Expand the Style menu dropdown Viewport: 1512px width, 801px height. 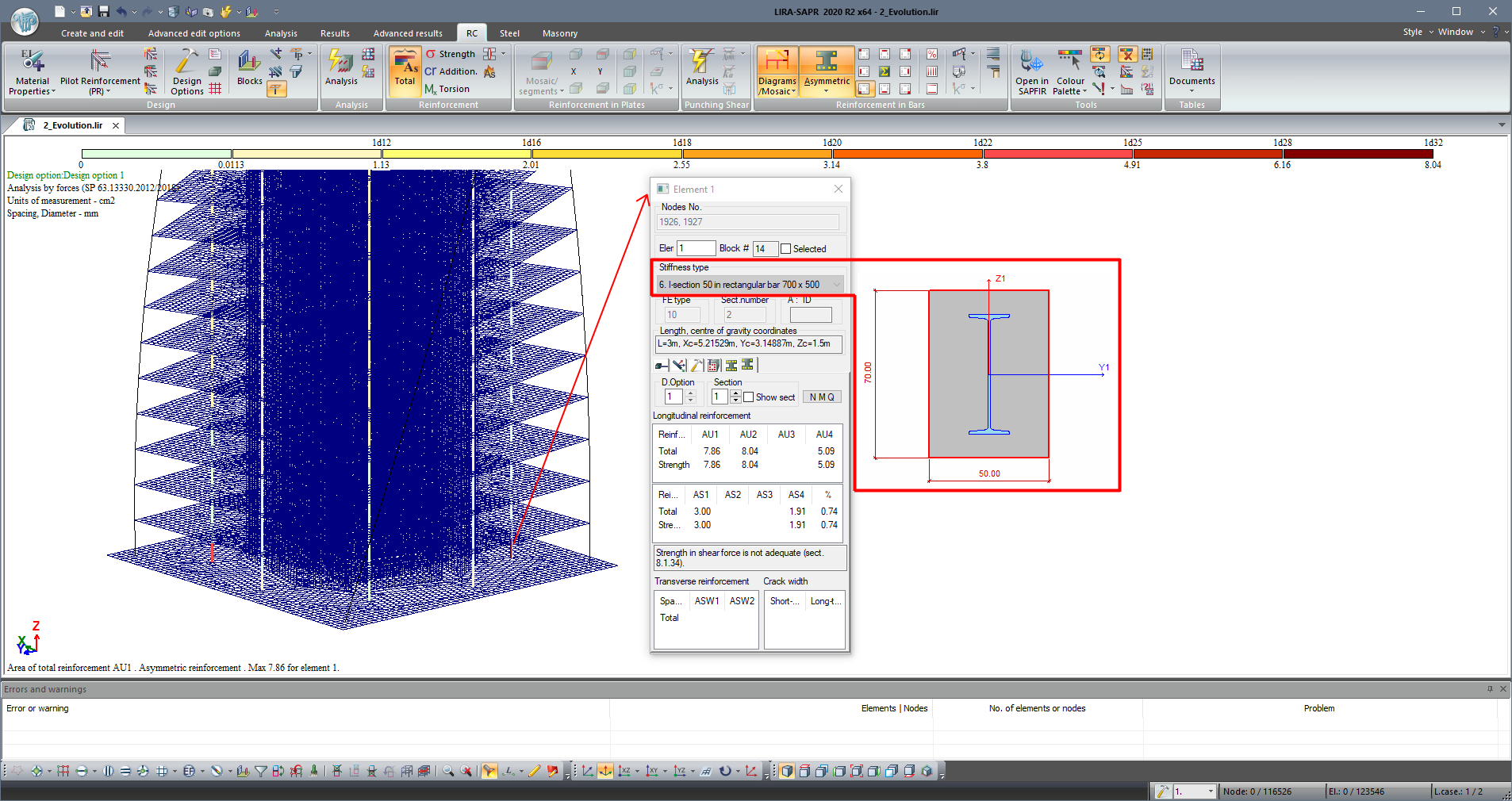pyautogui.click(x=1418, y=33)
